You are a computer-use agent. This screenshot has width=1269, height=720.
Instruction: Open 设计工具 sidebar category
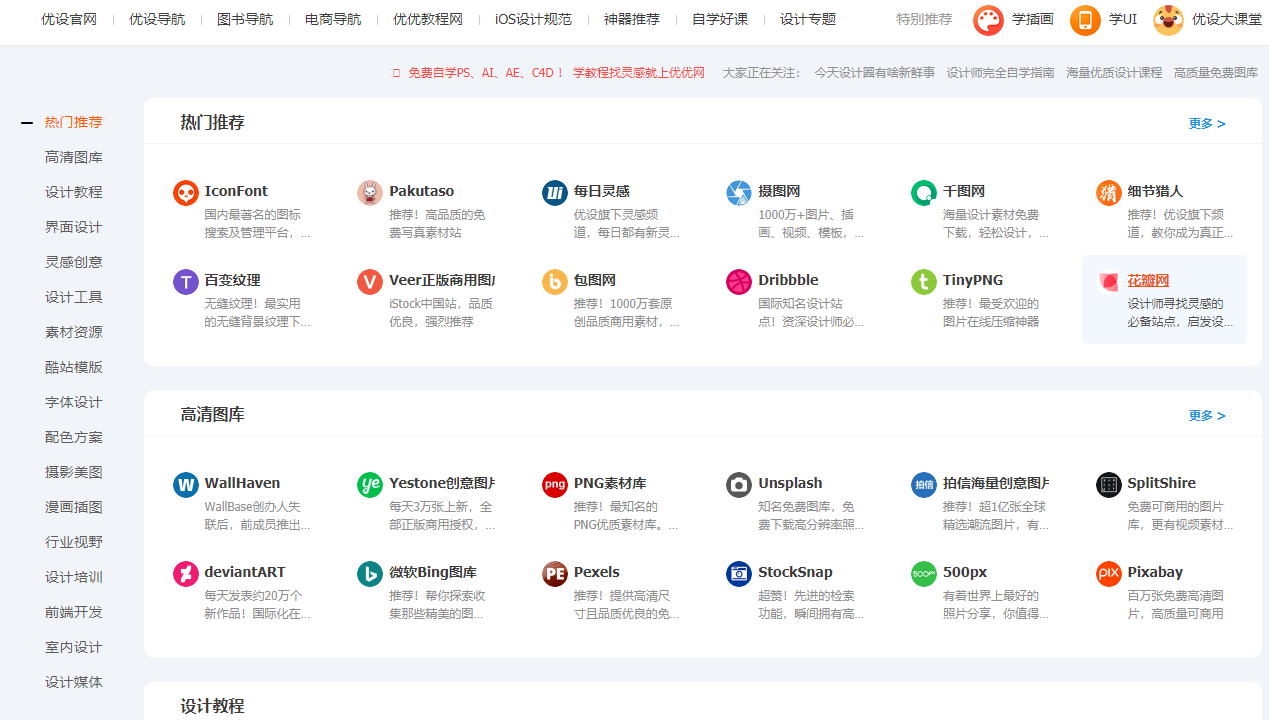tap(74, 297)
